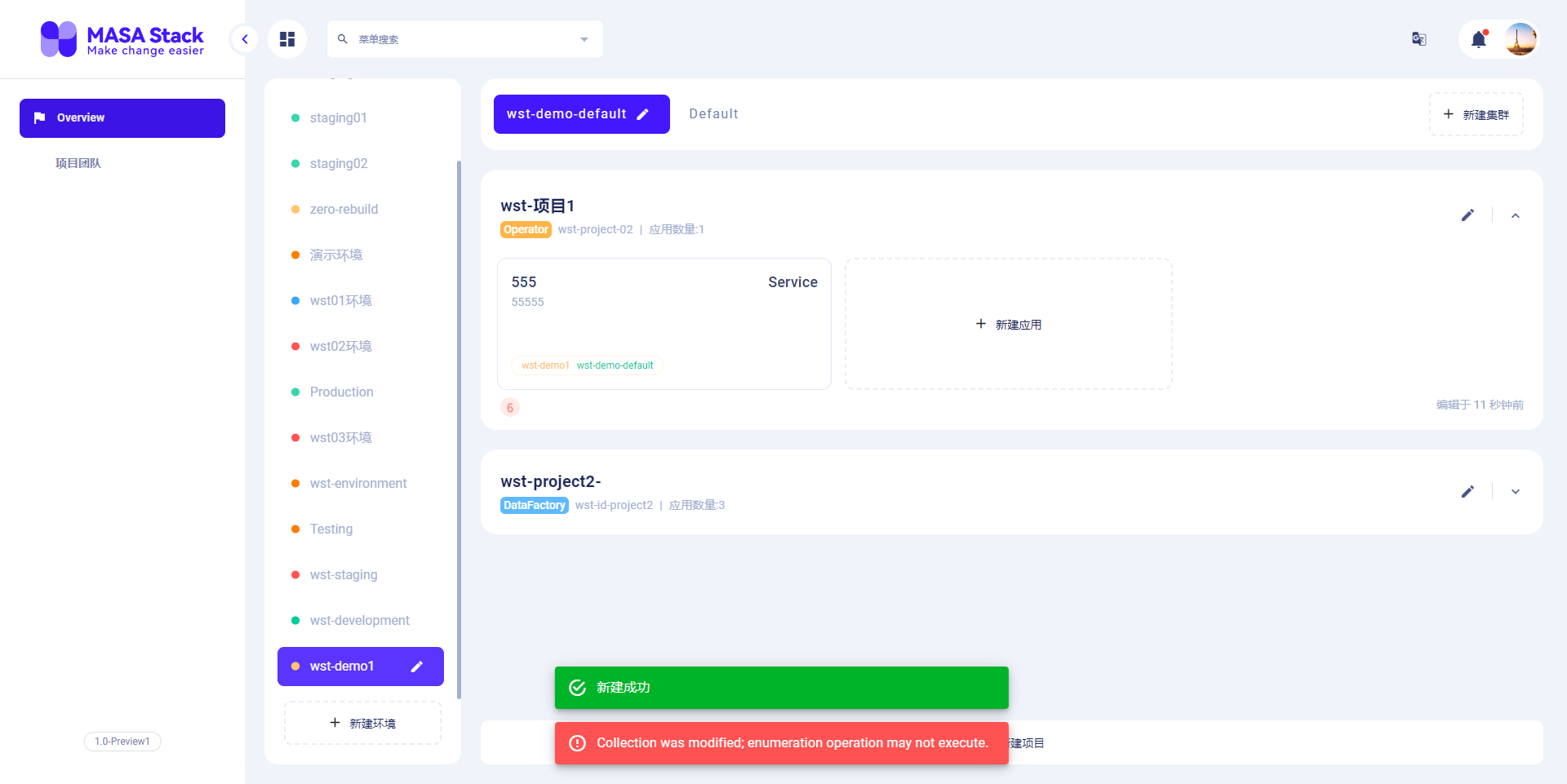Click the 新建环境 button
This screenshot has width=1567, height=784.
[362, 723]
